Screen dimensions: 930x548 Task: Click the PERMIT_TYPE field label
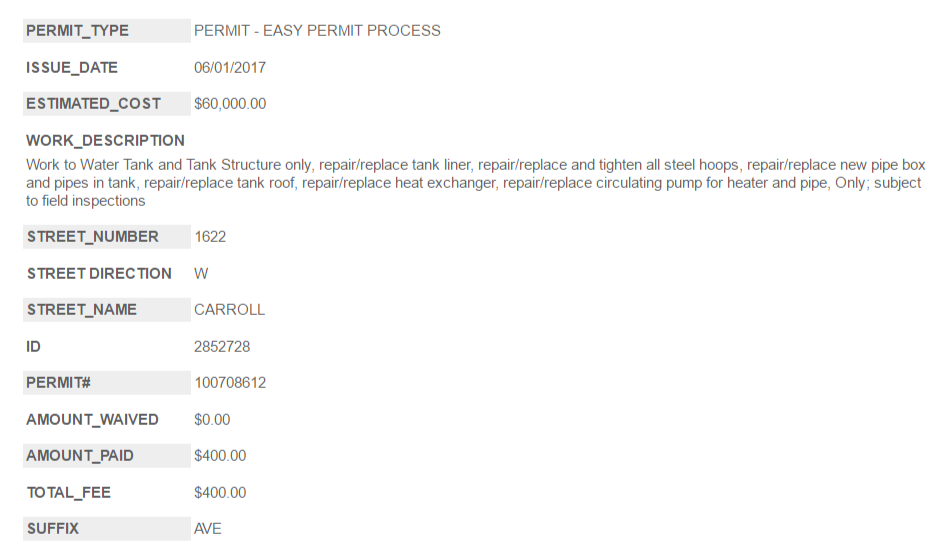click(x=77, y=31)
